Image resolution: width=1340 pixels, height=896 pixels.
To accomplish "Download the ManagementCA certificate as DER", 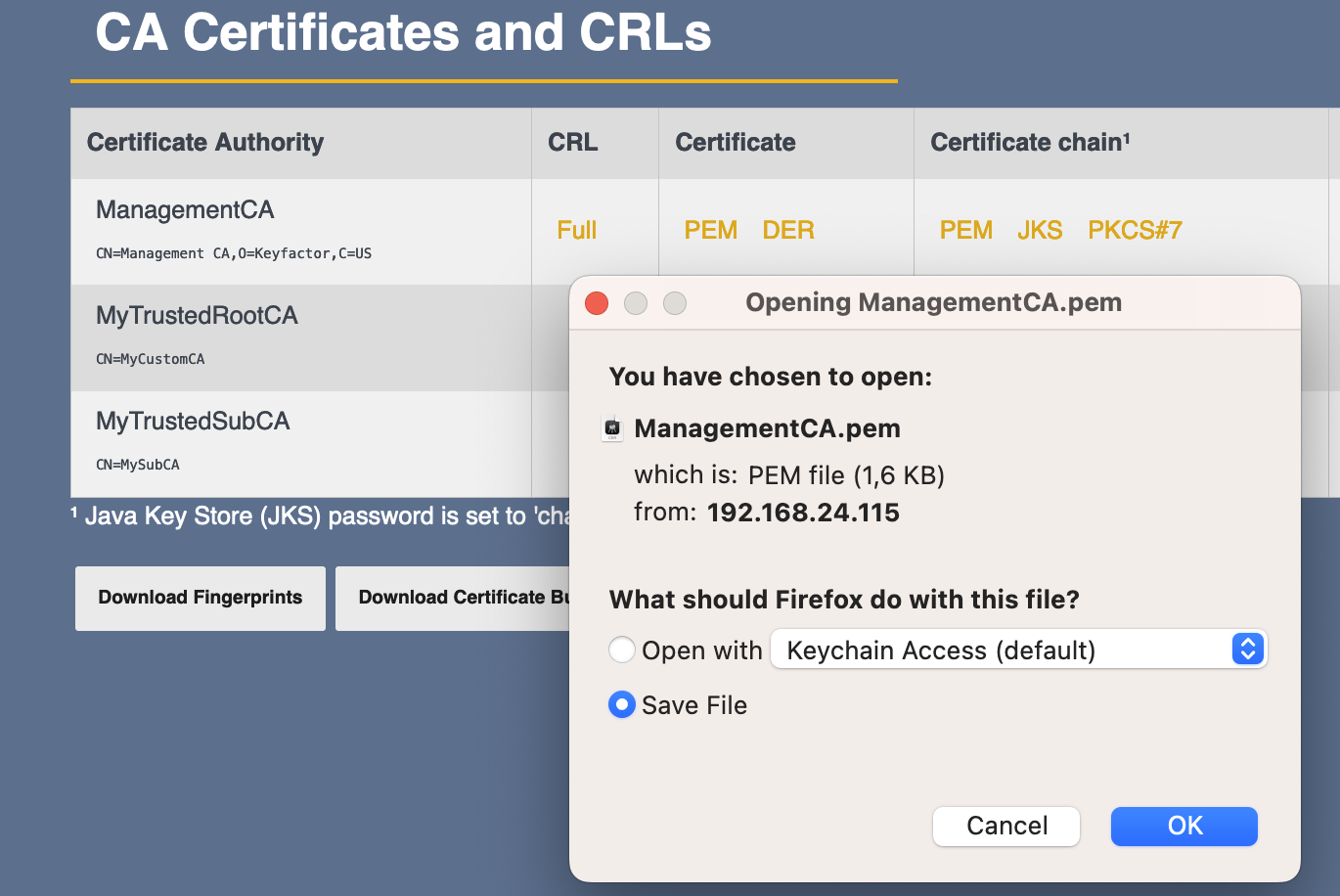I will click(x=787, y=231).
